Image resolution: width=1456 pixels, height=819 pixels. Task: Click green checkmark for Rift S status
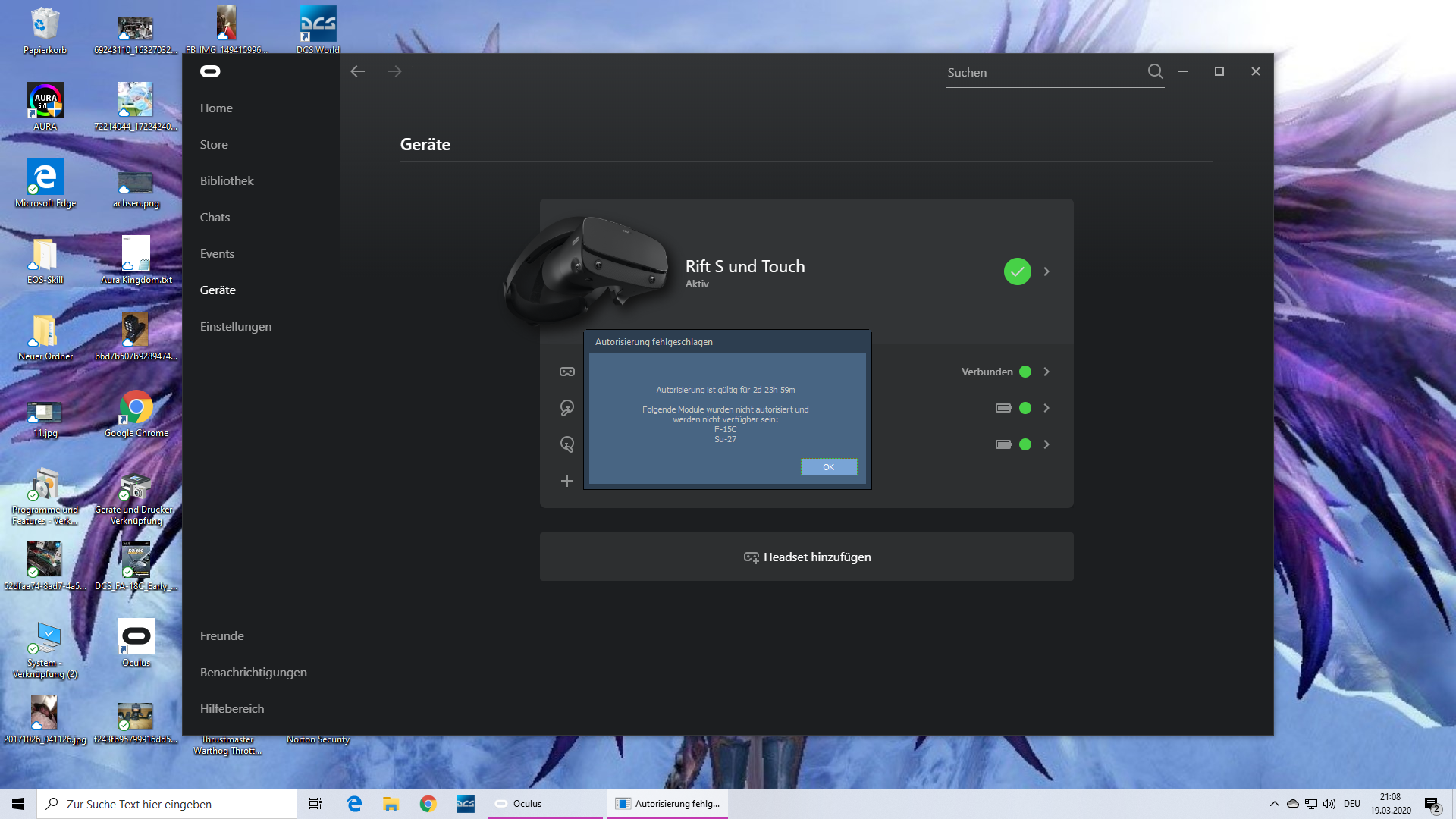click(1017, 271)
